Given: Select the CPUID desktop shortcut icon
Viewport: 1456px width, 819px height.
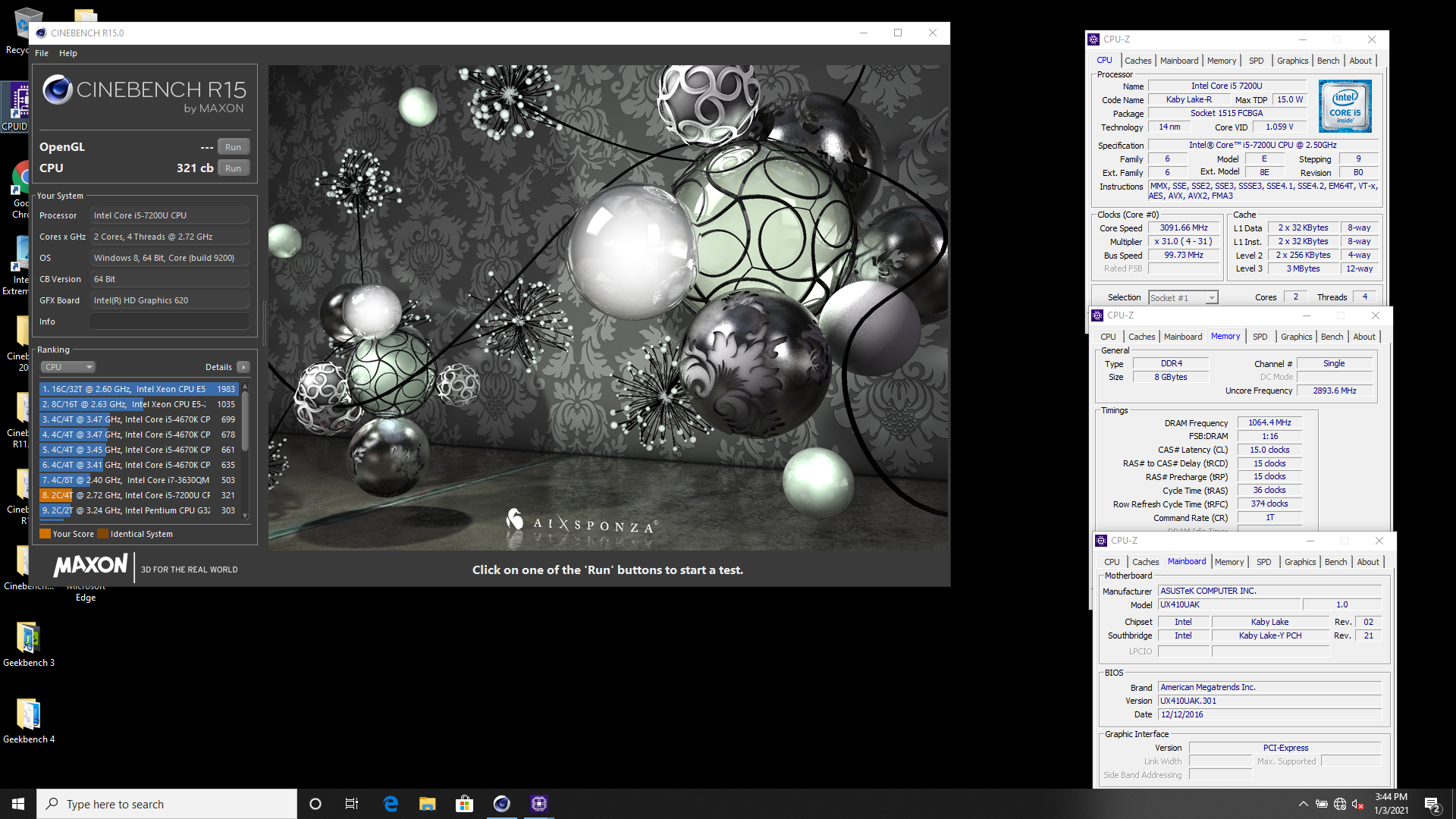Looking at the screenshot, I should click(15, 106).
